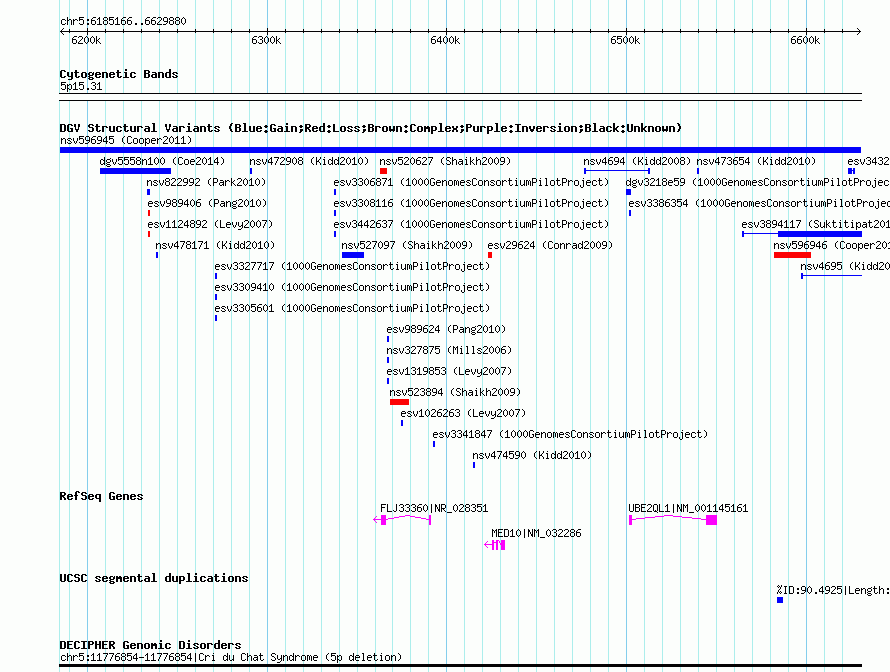Click the magenta MED10 gene glyph
890x672 pixels.
[495, 545]
